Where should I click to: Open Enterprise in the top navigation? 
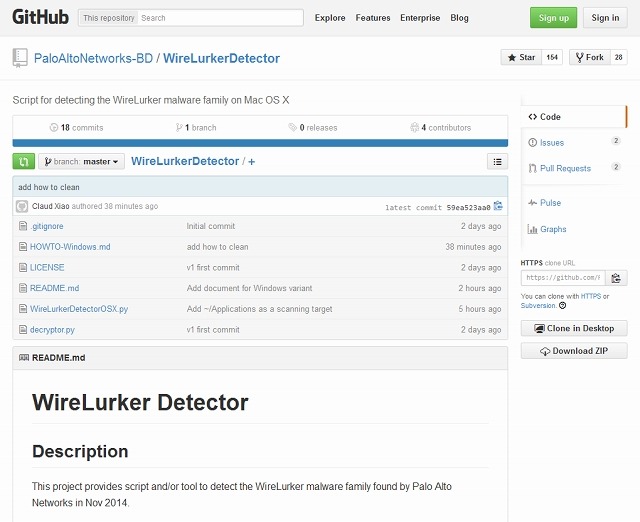[x=420, y=18]
